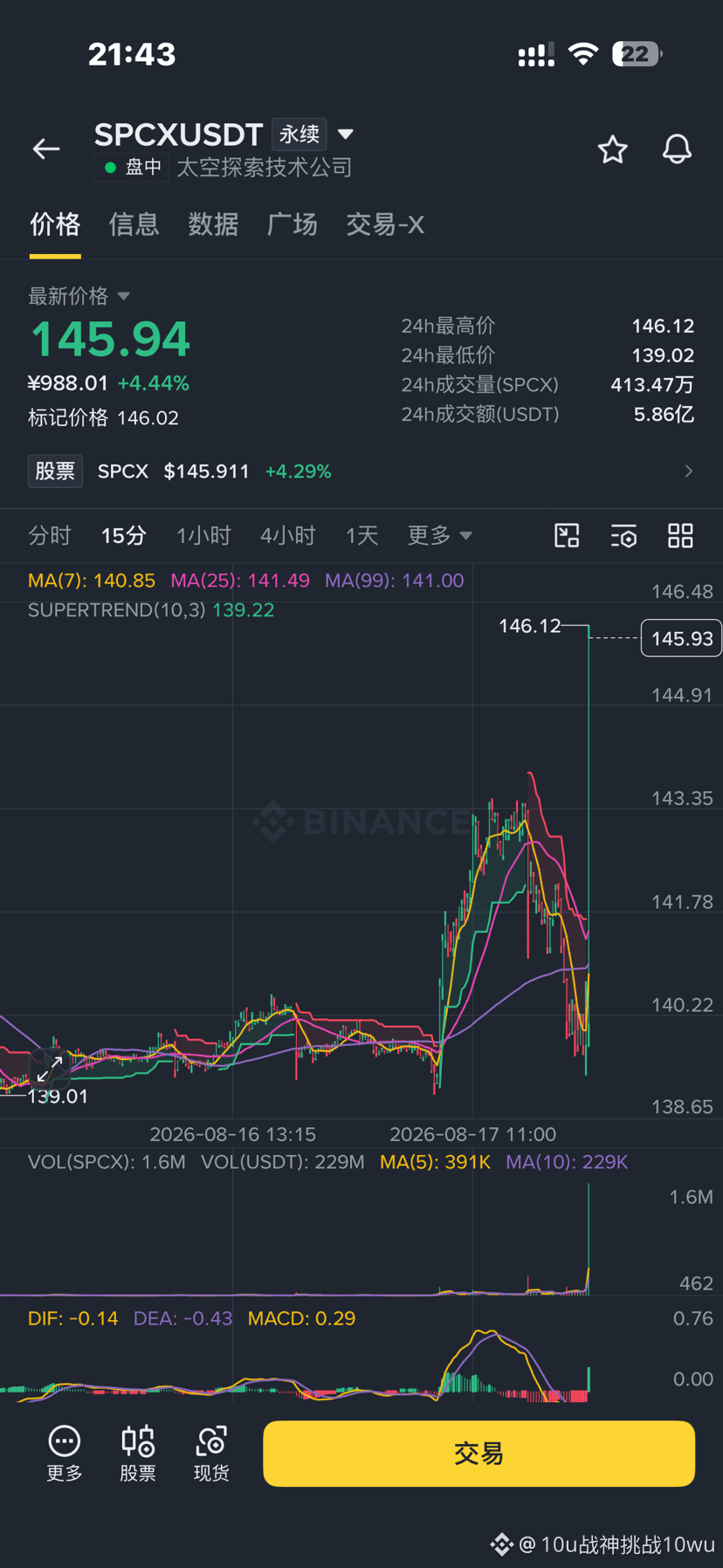This screenshot has height=1568, width=723.
Task: Tap the VOL(SPCX): 1.6M label
Action: pyautogui.click(x=107, y=1162)
